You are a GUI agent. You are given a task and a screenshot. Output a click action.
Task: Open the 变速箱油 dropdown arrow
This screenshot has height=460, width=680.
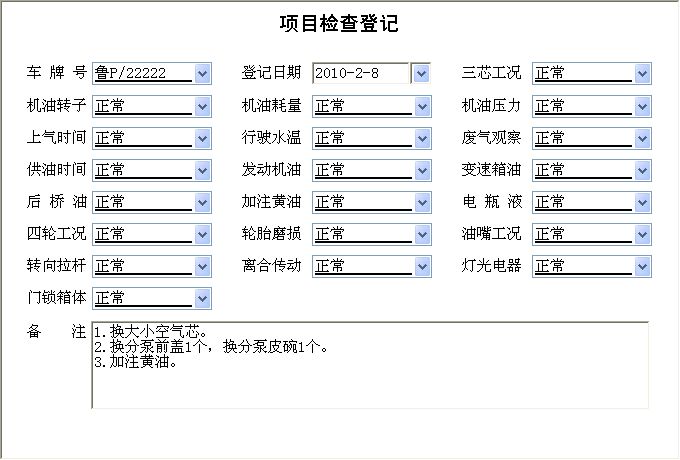click(643, 170)
